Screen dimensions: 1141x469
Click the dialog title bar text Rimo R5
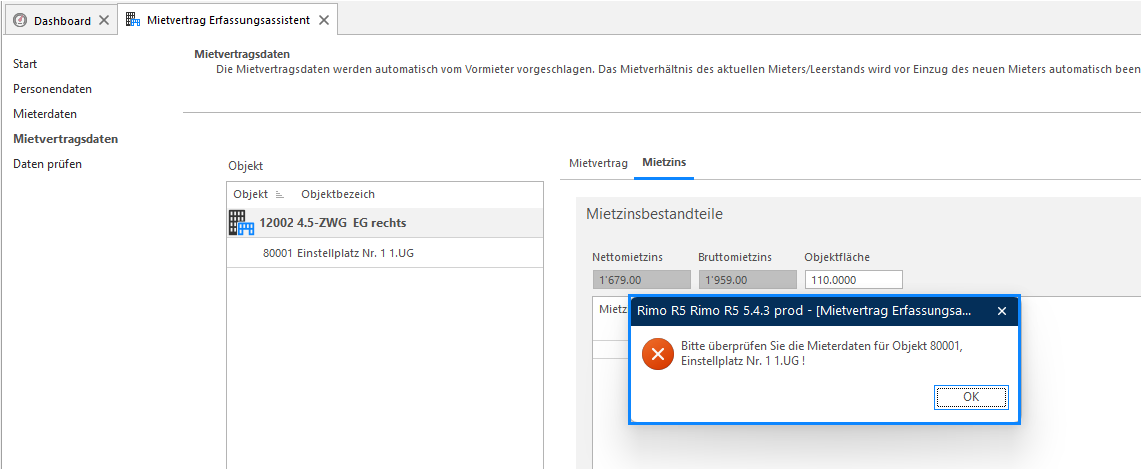(x=803, y=311)
